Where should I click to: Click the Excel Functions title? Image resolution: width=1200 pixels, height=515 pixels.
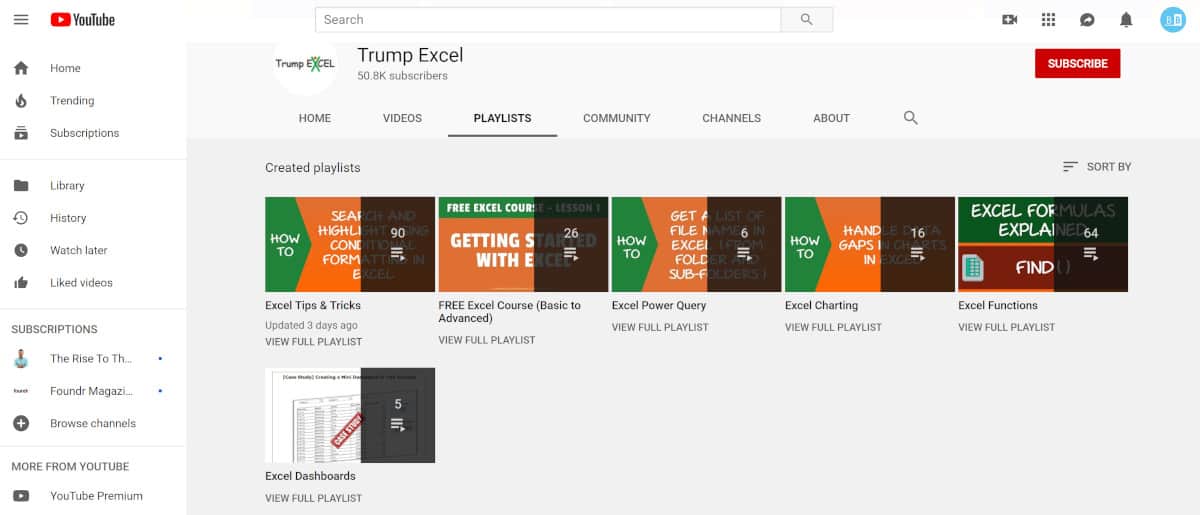(998, 305)
